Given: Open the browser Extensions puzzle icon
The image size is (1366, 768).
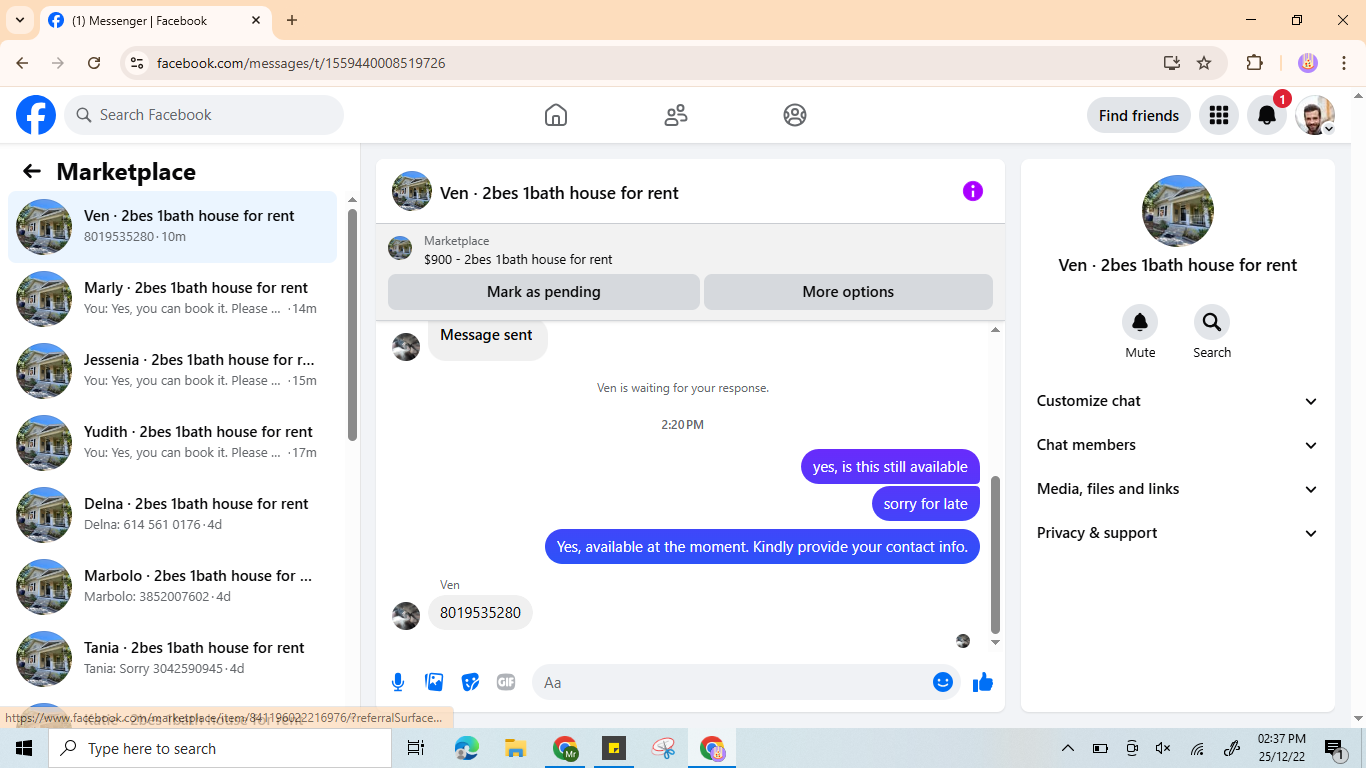Looking at the screenshot, I should 1255,63.
